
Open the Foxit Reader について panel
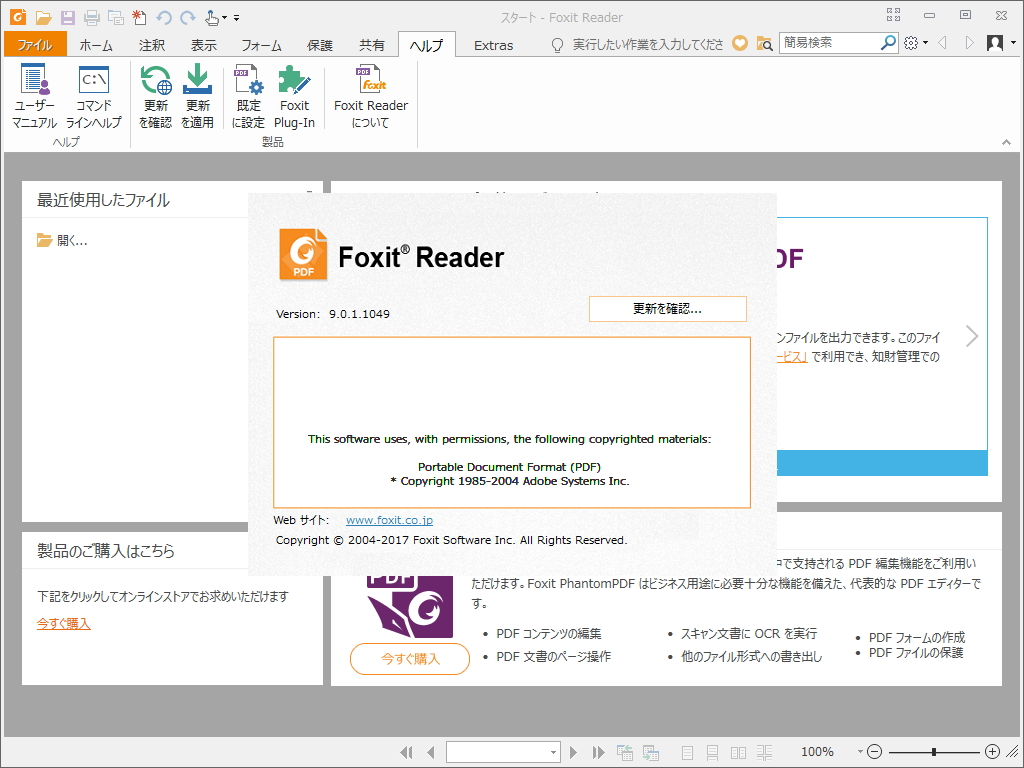click(370, 95)
